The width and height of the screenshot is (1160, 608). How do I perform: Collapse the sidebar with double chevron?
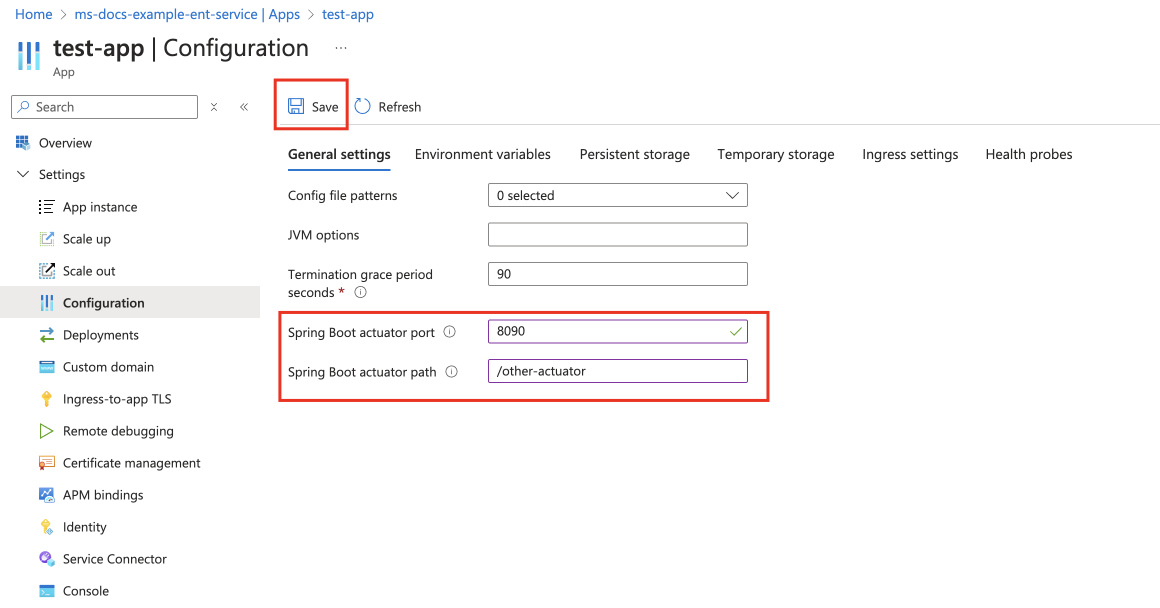[x=244, y=107]
